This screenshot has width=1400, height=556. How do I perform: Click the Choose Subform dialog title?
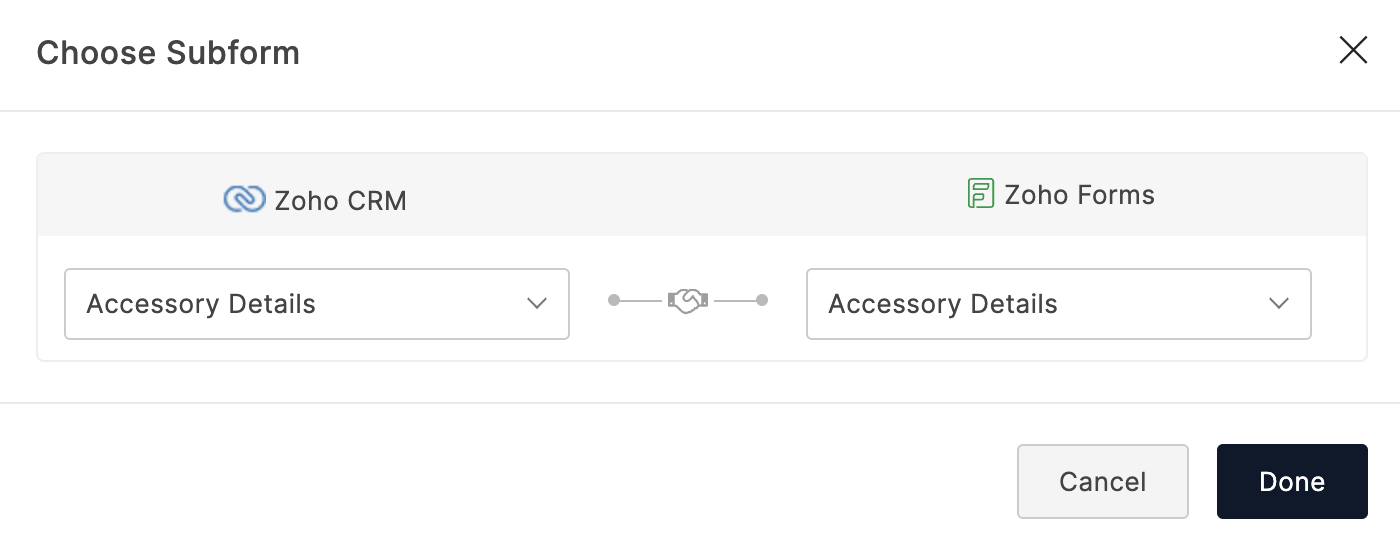click(168, 53)
